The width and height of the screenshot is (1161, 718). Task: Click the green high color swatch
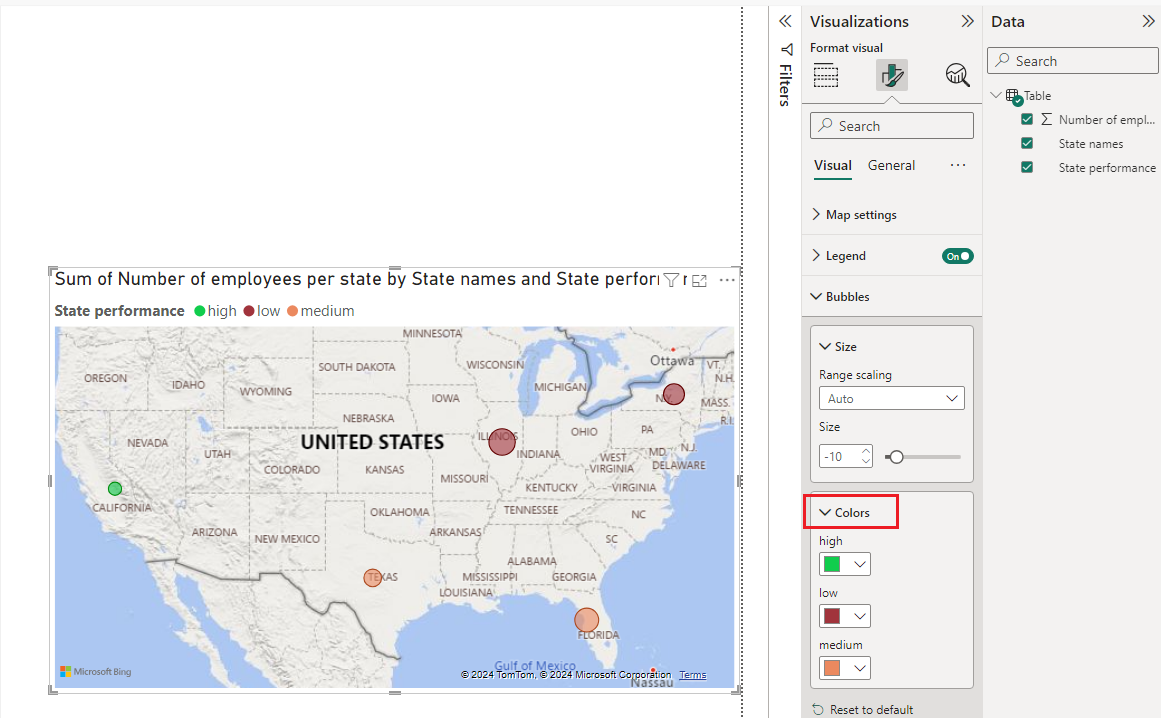832,564
